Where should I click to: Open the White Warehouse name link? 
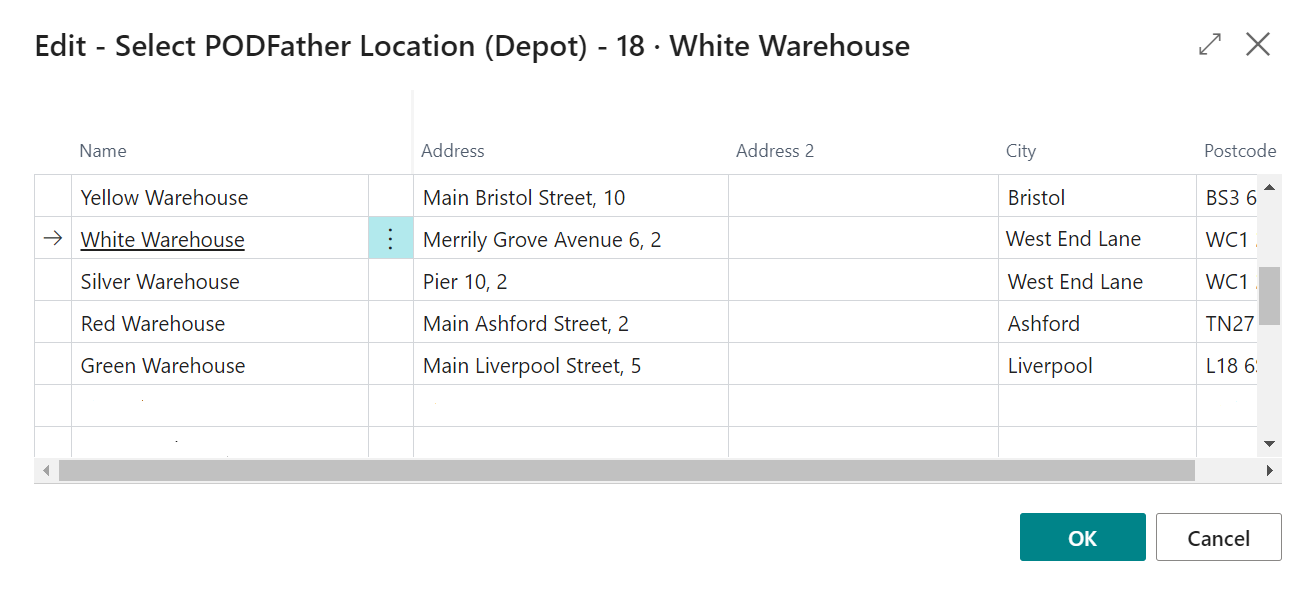click(162, 239)
